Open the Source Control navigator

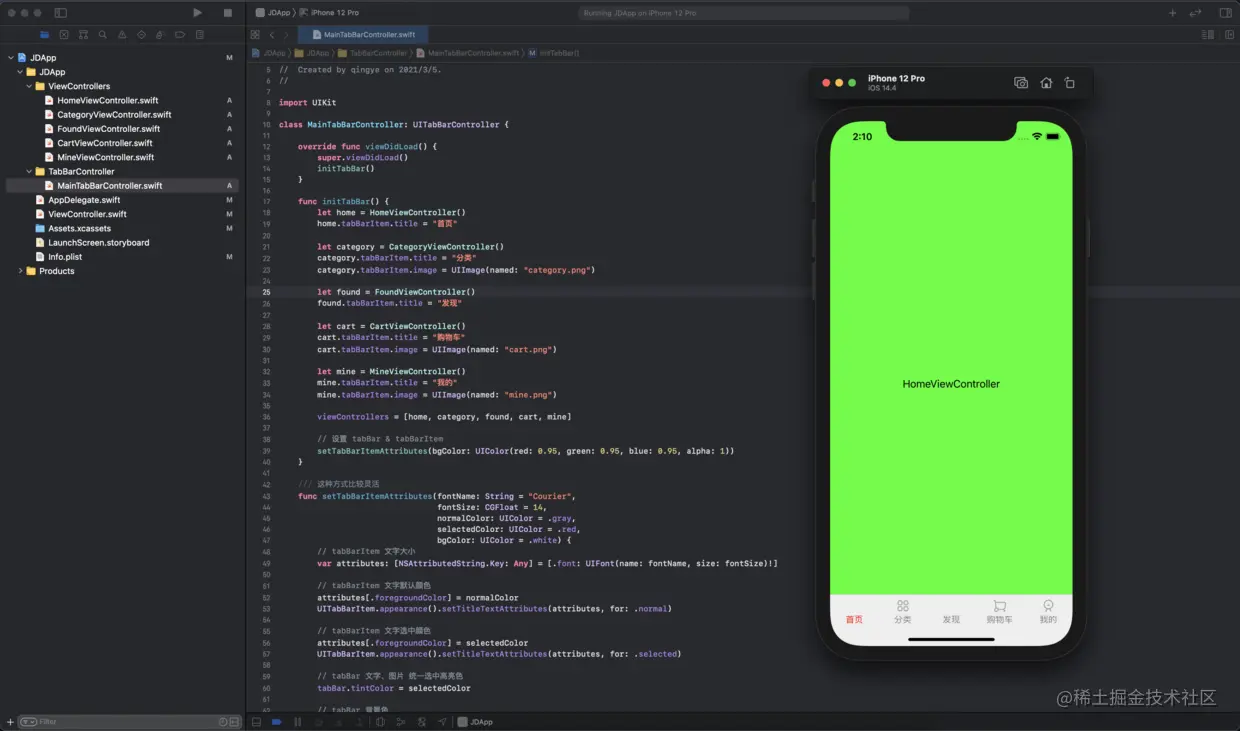(64, 35)
